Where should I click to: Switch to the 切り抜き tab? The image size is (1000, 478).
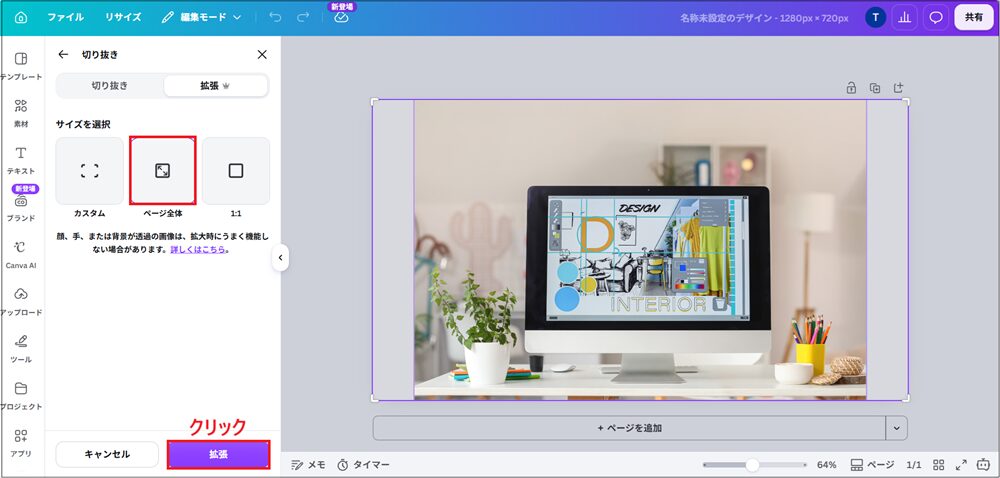coord(110,85)
